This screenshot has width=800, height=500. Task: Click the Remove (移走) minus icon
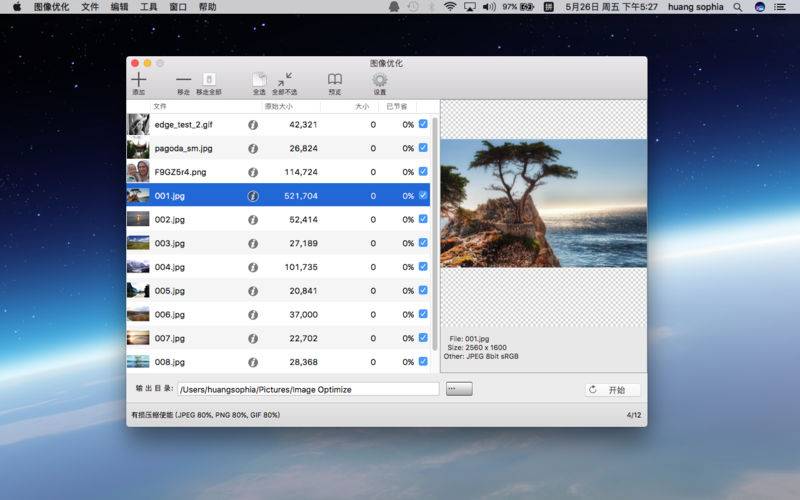coord(183,80)
